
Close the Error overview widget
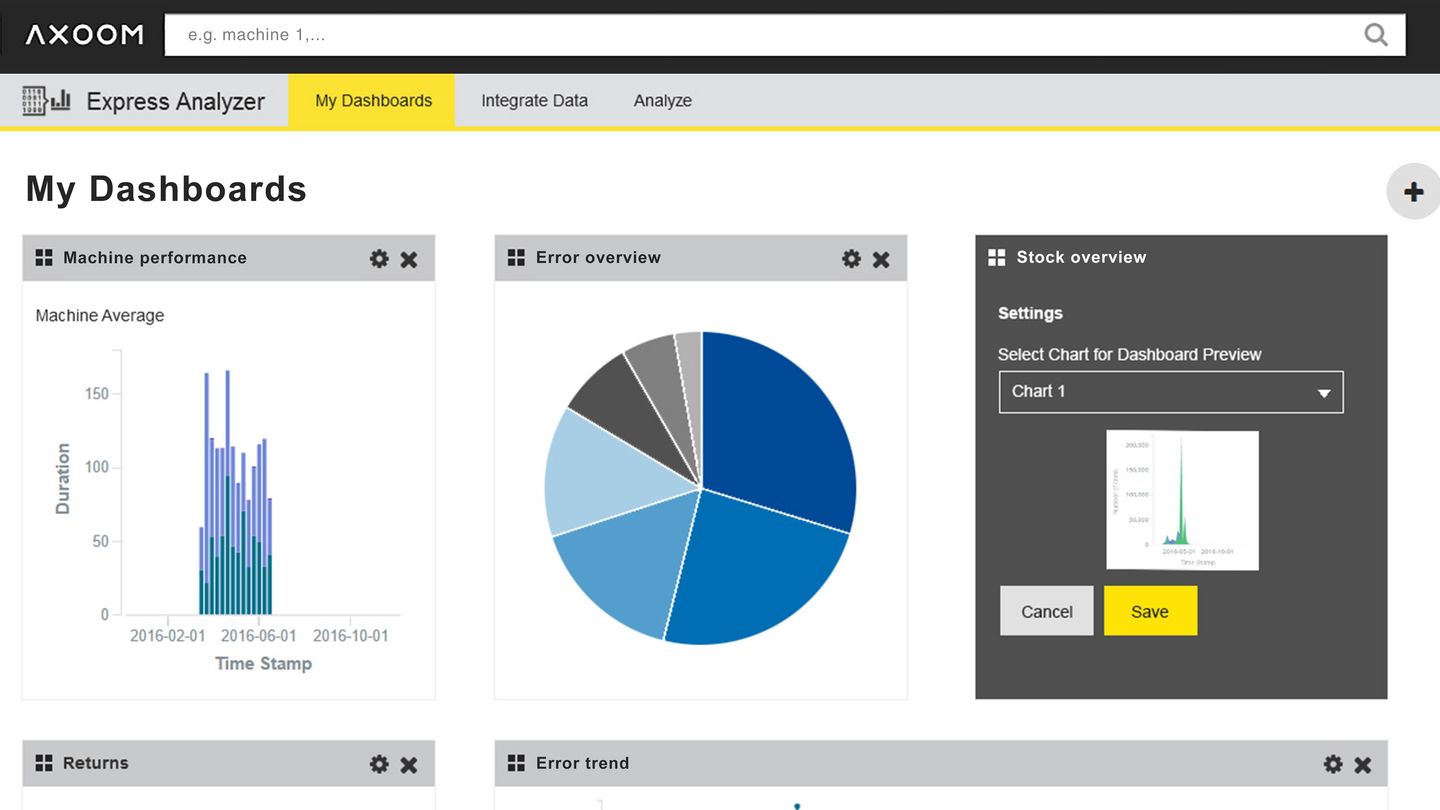[x=881, y=259]
